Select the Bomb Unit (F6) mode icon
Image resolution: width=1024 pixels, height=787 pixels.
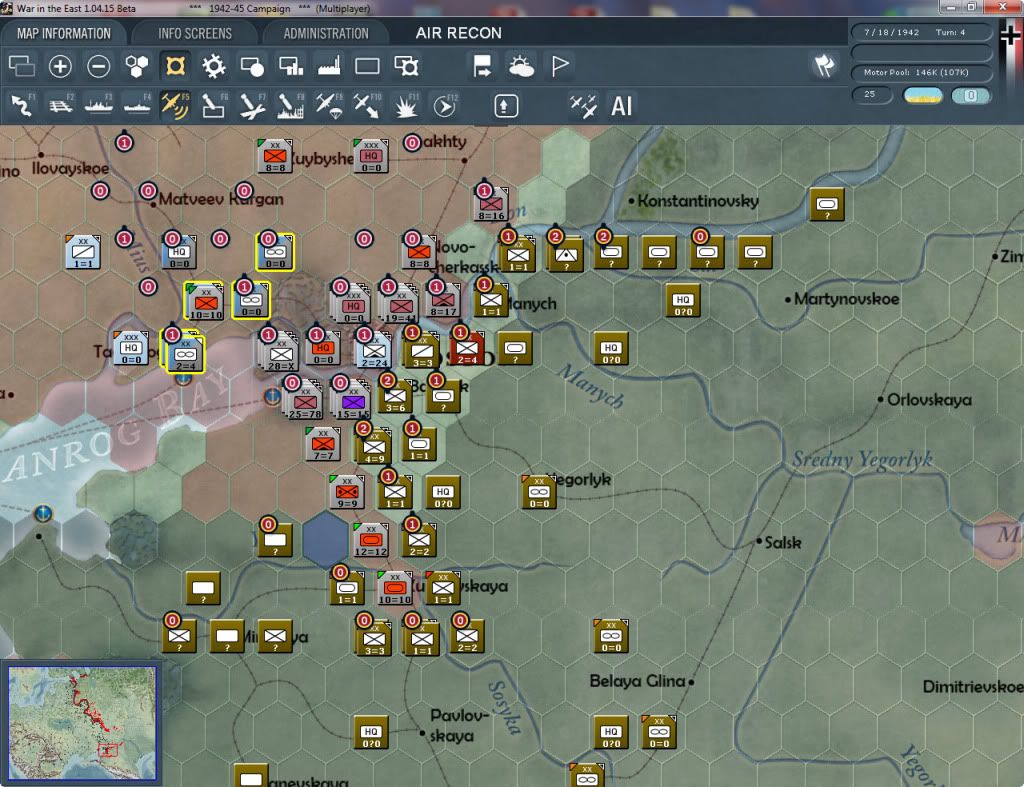(x=214, y=106)
